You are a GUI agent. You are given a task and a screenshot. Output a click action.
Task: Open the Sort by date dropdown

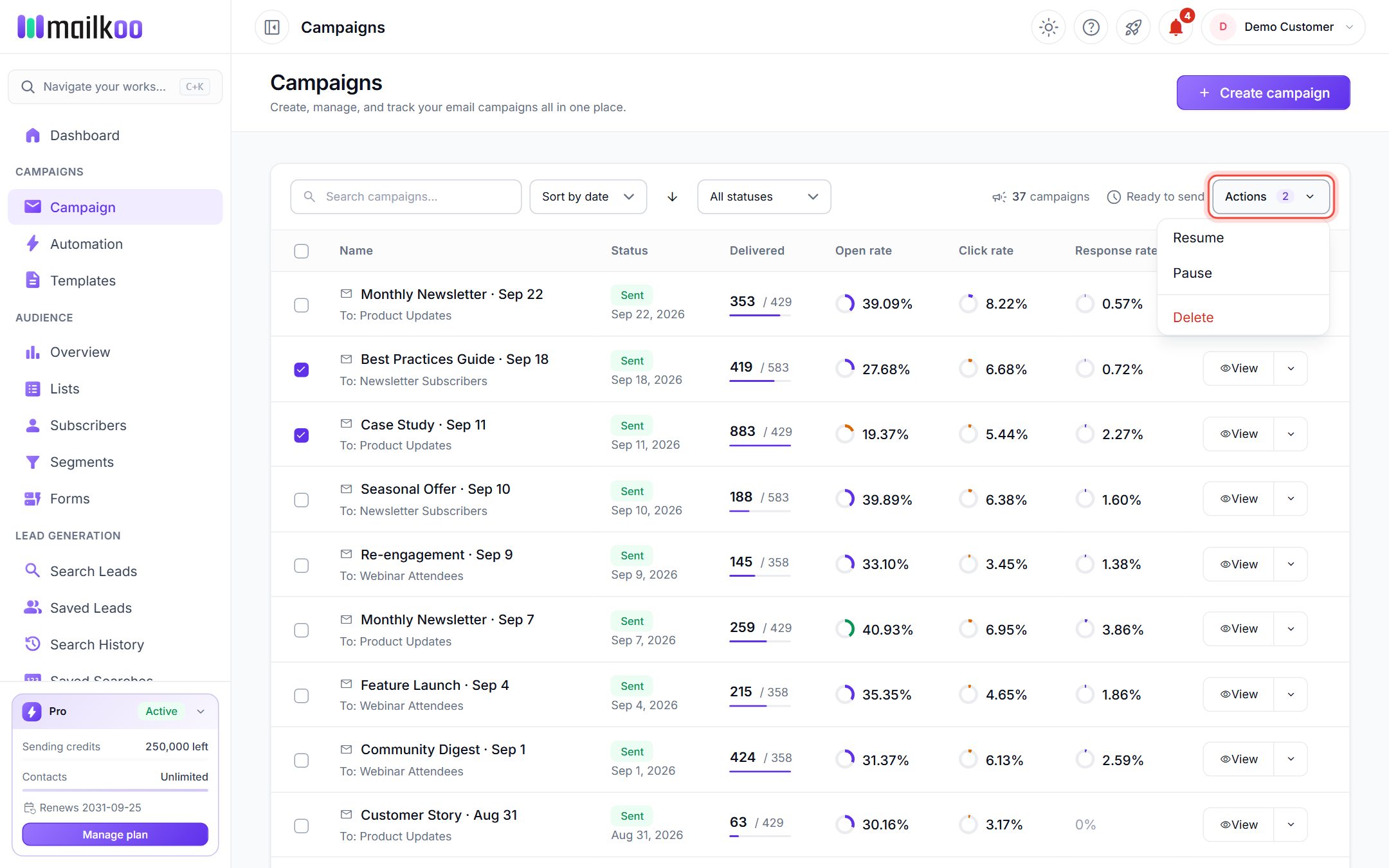tap(588, 197)
